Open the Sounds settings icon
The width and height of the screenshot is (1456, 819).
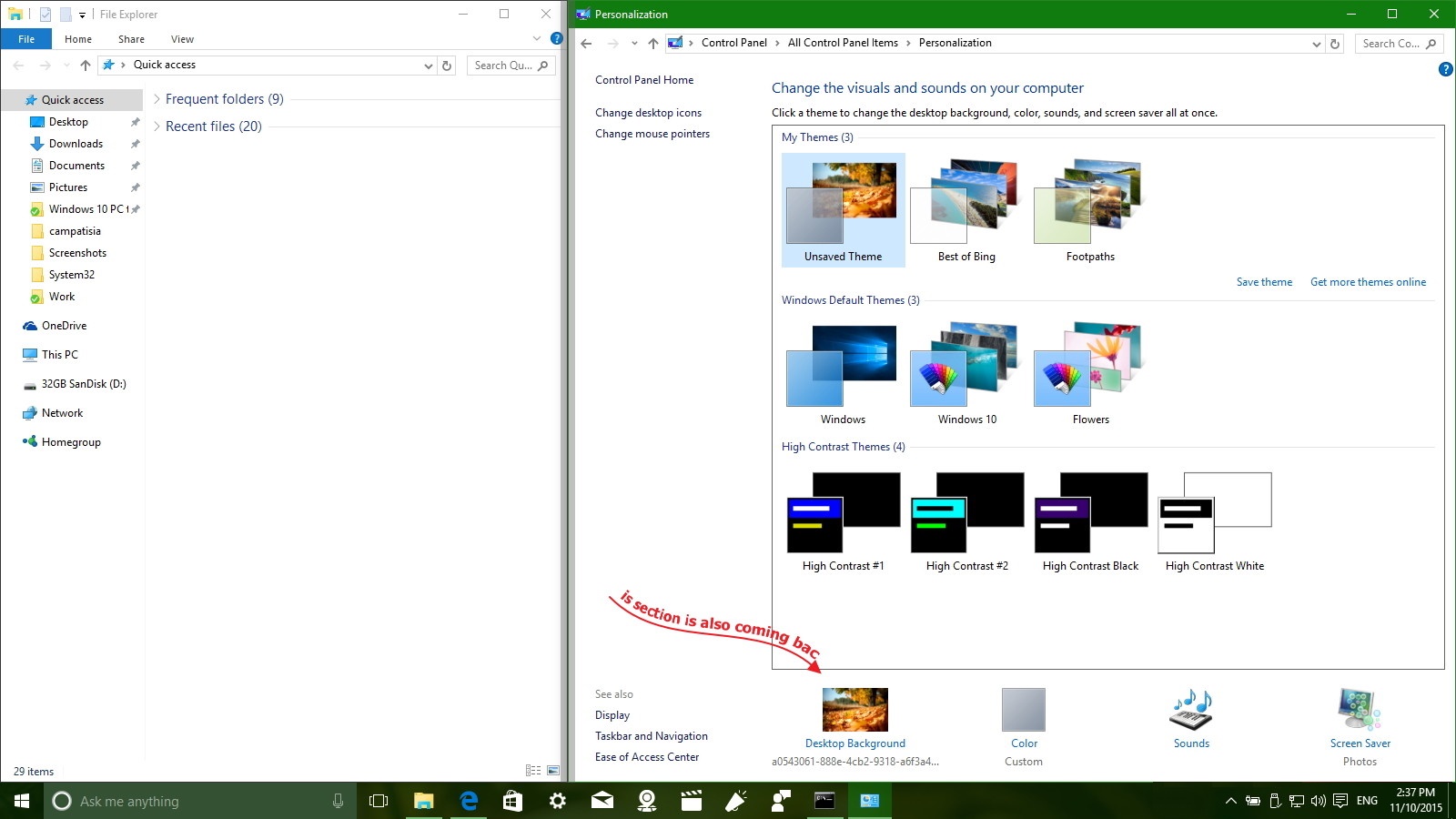[x=1191, y=710]
